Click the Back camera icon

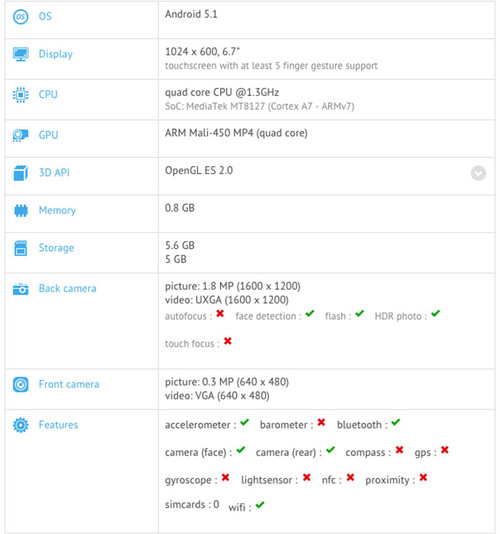coord(20,289)
